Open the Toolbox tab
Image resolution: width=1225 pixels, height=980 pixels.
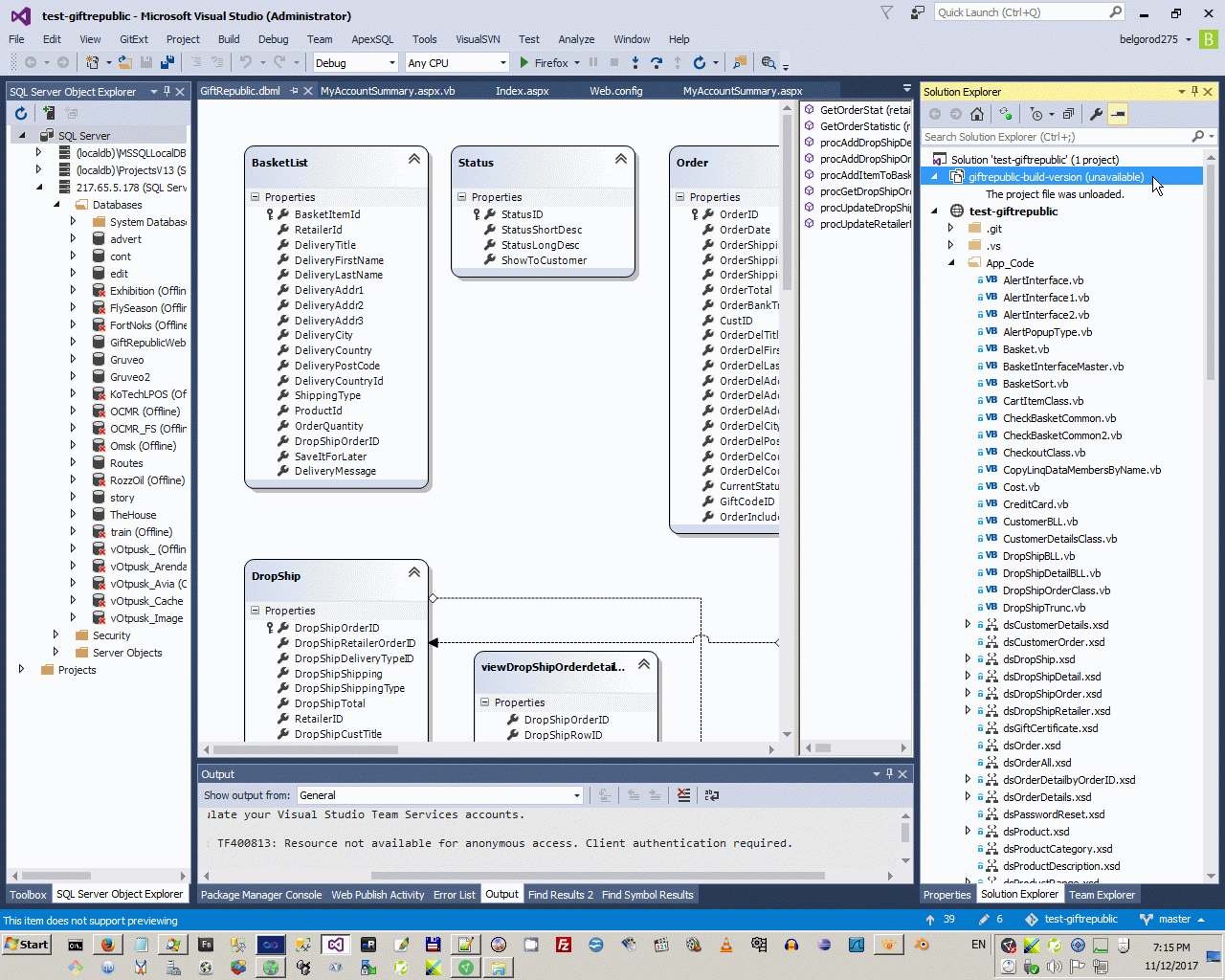28,895
